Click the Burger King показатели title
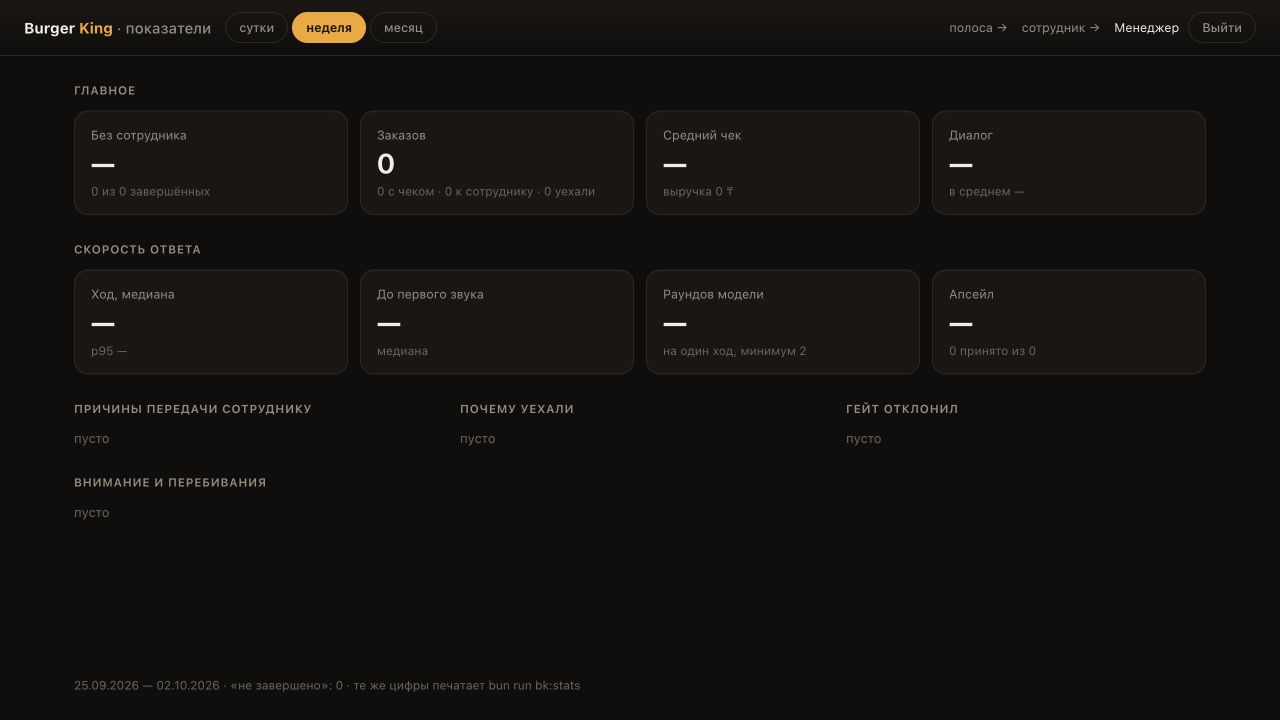The image size is (1280, 720). tap(117, 28)
